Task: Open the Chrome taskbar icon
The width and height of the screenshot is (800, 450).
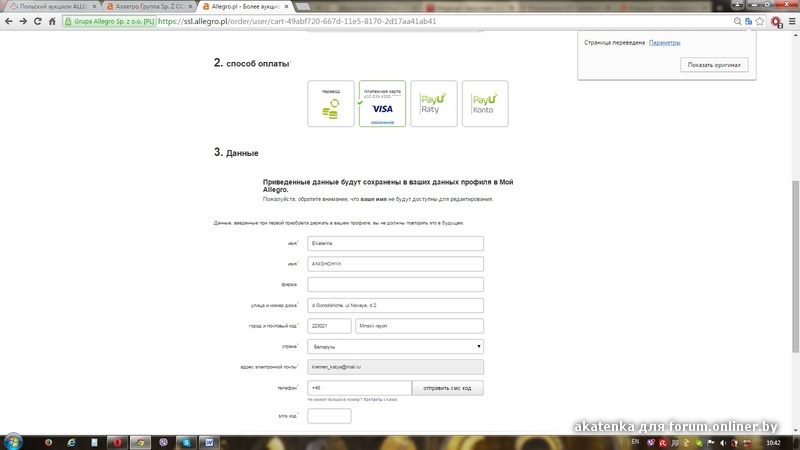Action: coord(140,442)
